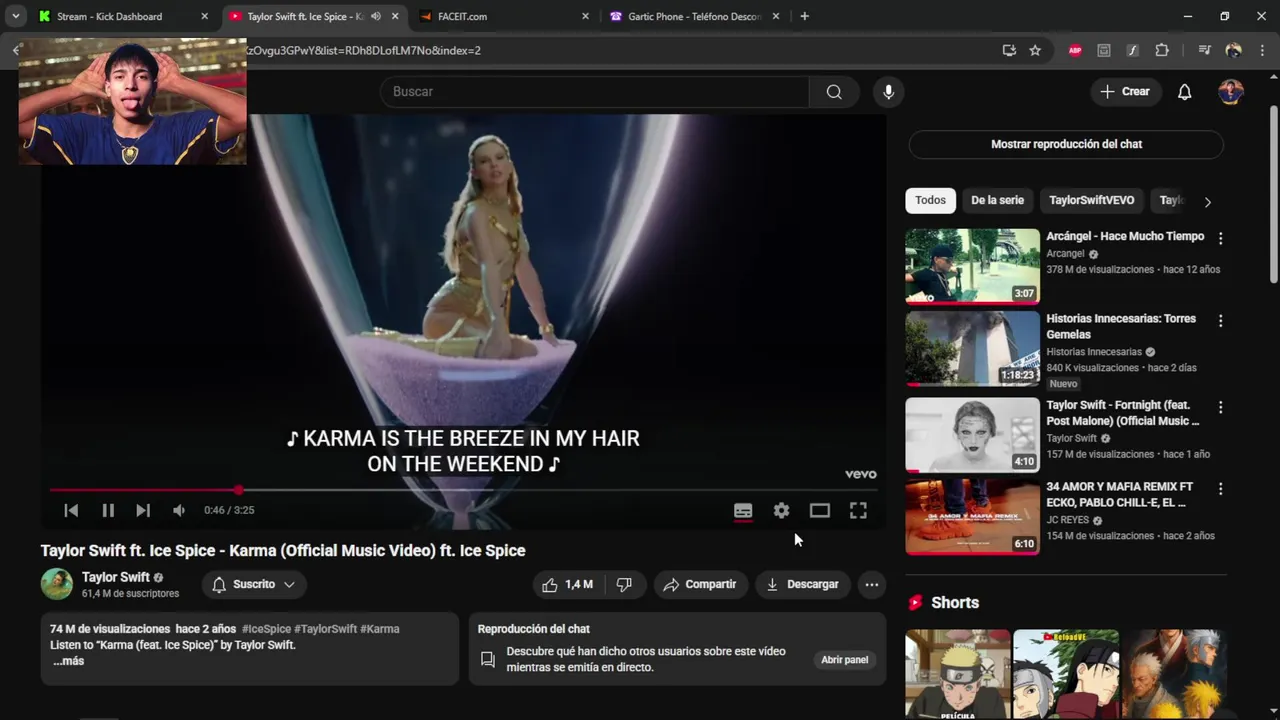Seek along the red video progress bar
The width and height of the screenshot is (1280, 720).
pyautogui.click(x=463, y=490)
